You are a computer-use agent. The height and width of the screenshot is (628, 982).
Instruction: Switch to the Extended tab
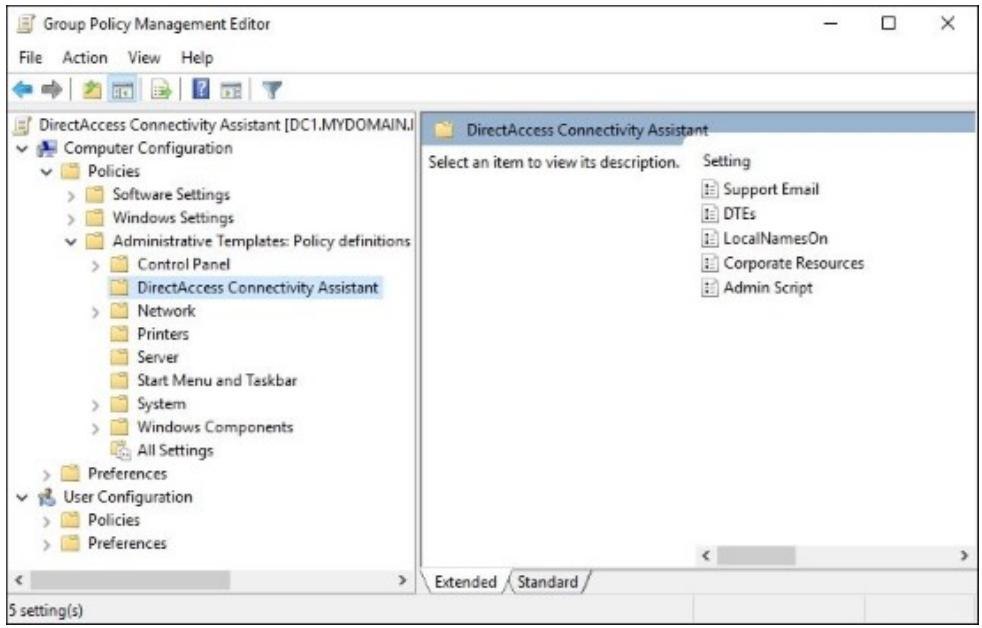point(465,582)
